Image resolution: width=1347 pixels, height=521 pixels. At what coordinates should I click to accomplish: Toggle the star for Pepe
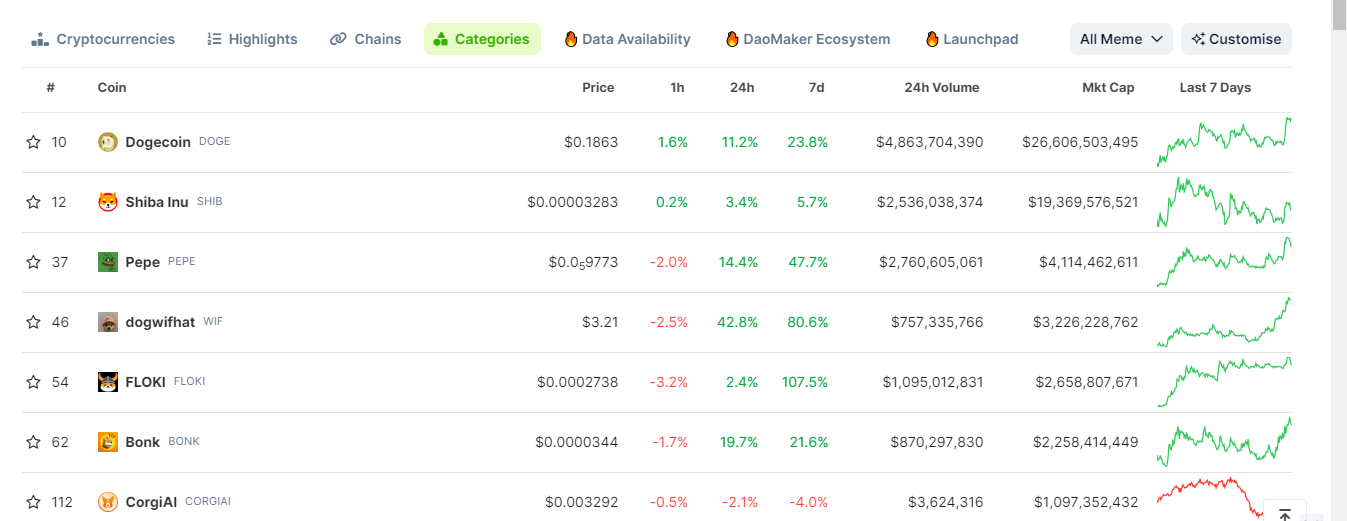click(x=33, y=262)
